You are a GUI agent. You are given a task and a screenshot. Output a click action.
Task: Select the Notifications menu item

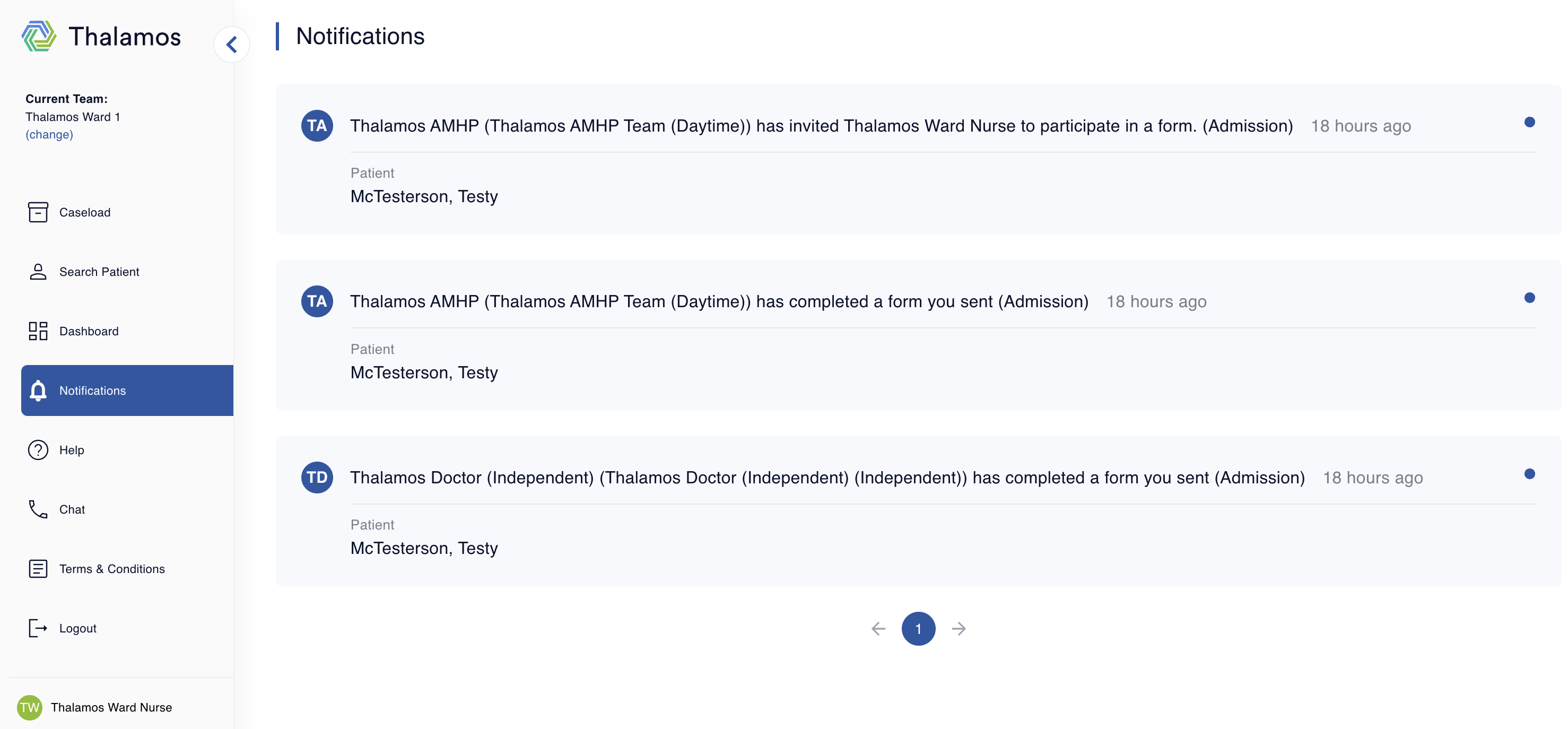[x=127, y=390]
